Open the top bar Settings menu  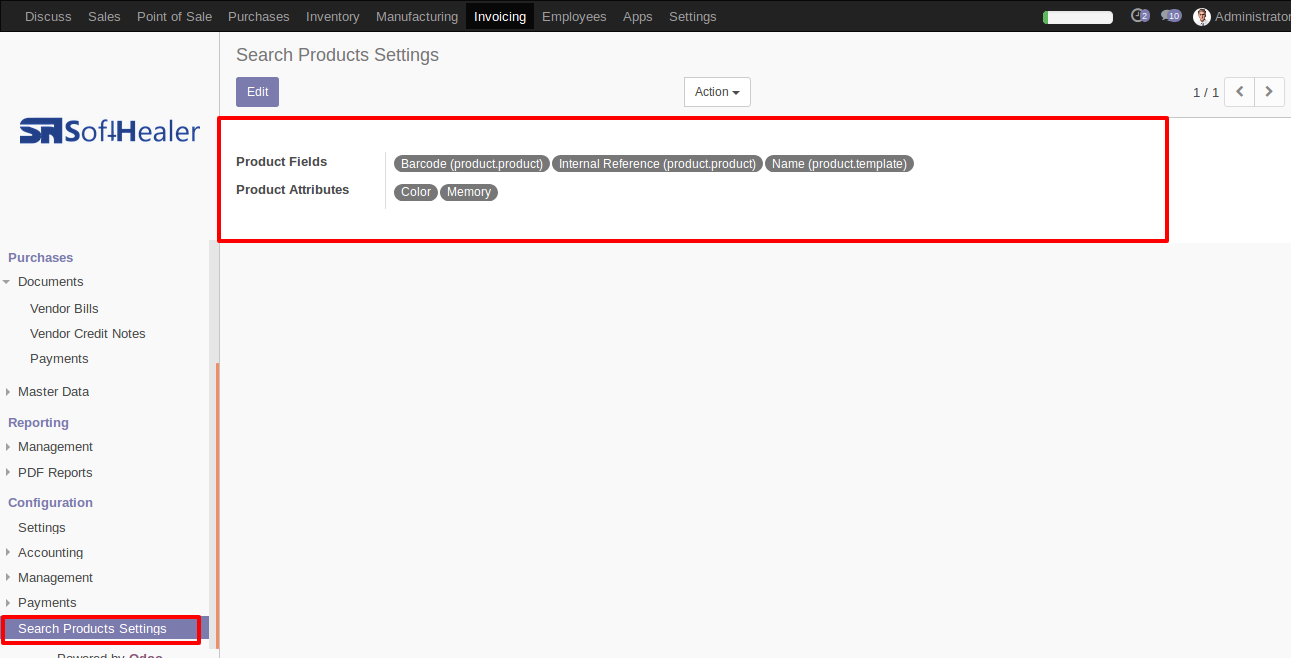(693, 16)
